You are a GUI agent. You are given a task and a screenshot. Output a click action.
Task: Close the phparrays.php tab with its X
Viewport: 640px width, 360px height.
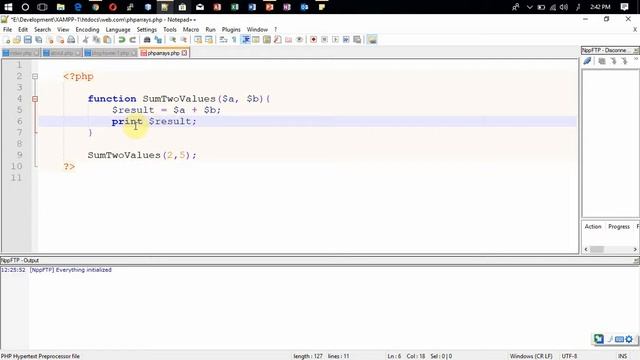tap(184, 53)
